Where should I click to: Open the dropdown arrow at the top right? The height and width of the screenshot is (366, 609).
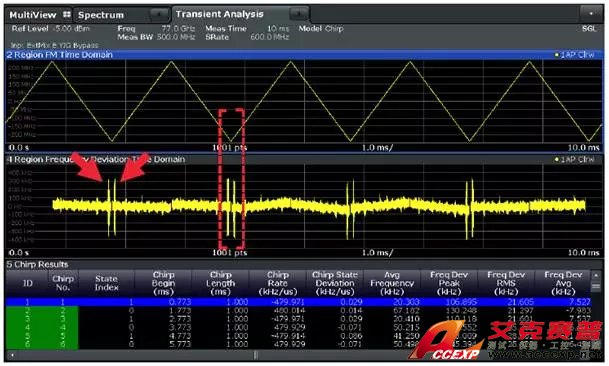(591, 14)
